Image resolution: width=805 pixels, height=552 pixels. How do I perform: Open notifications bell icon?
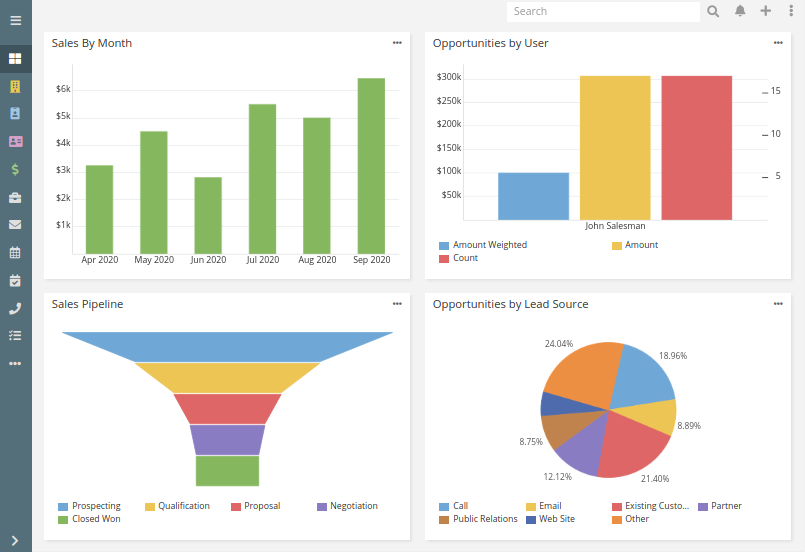[740, 11]
